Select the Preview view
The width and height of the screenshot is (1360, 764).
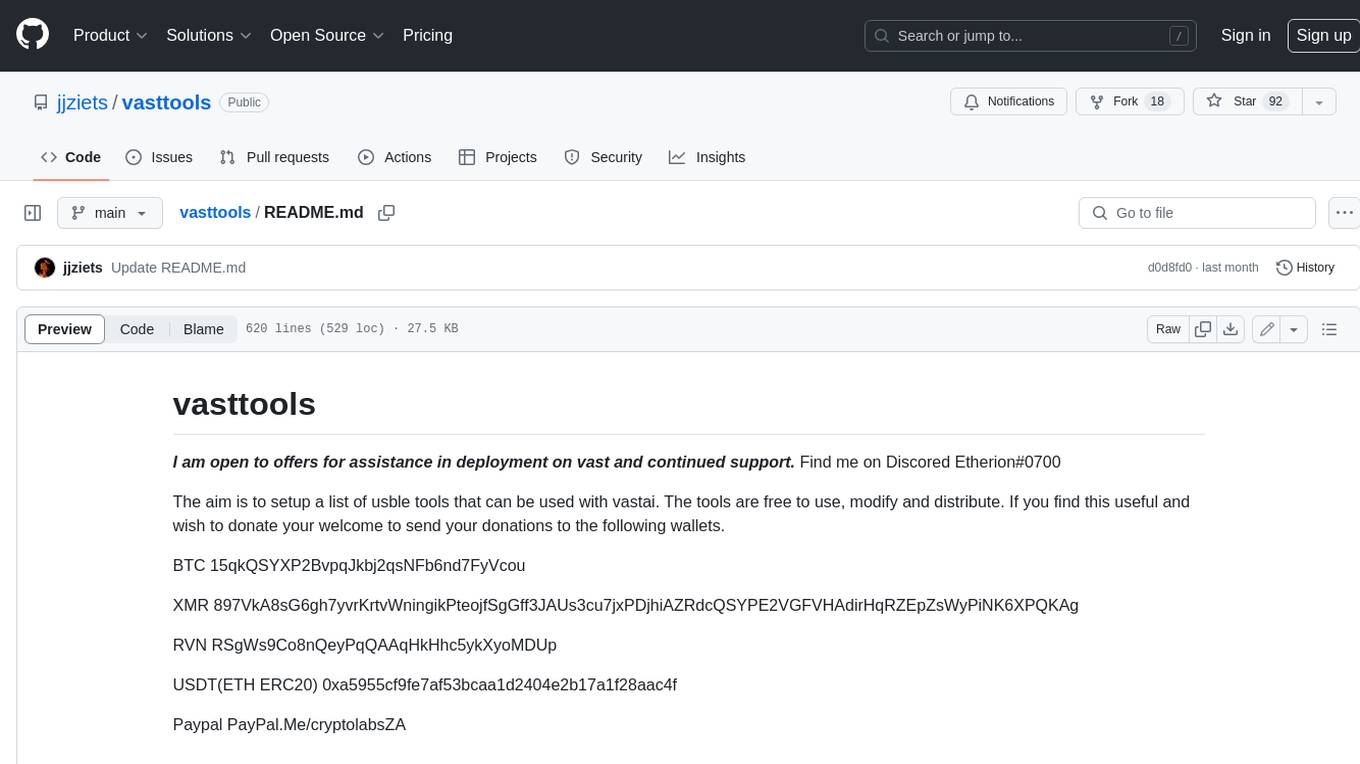coord(65,329)
